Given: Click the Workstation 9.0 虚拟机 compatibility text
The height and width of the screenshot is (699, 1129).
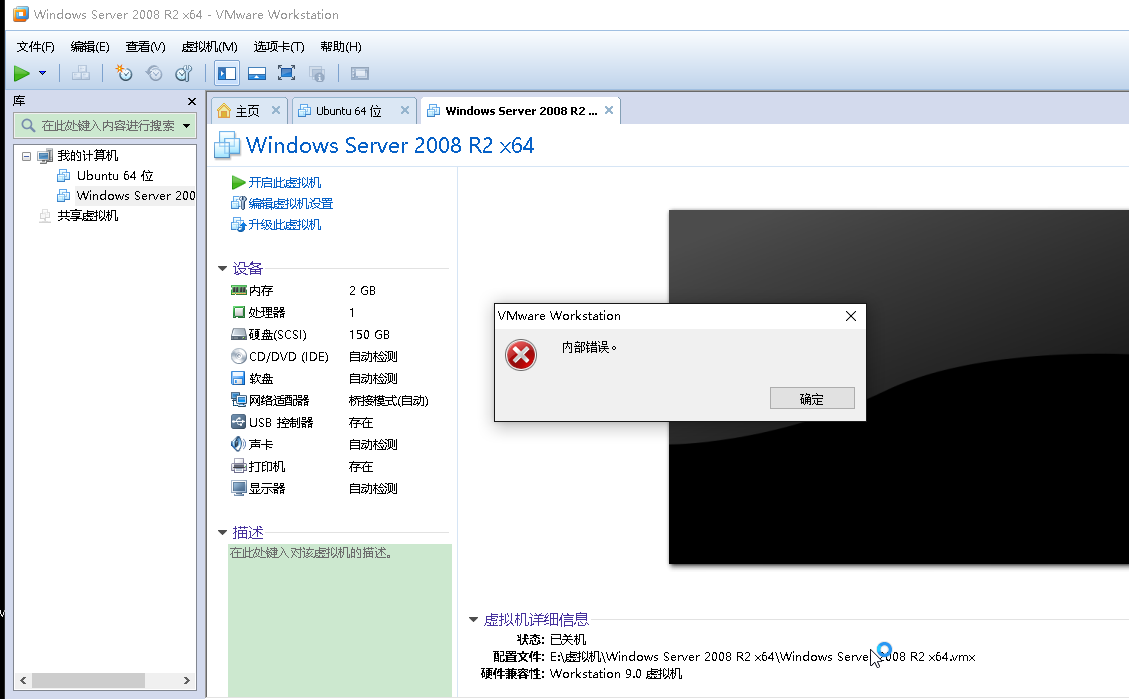Looking at the screenshot, I should (616, 674).
